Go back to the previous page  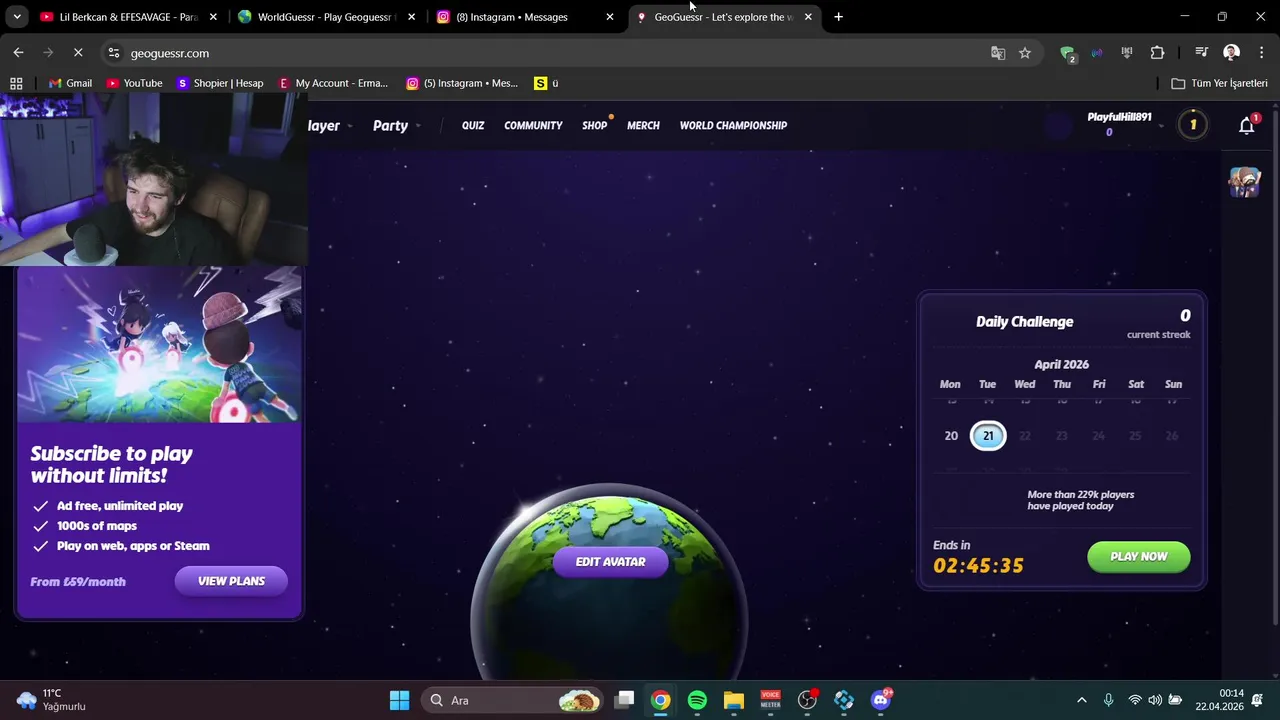tap(18, 53)
